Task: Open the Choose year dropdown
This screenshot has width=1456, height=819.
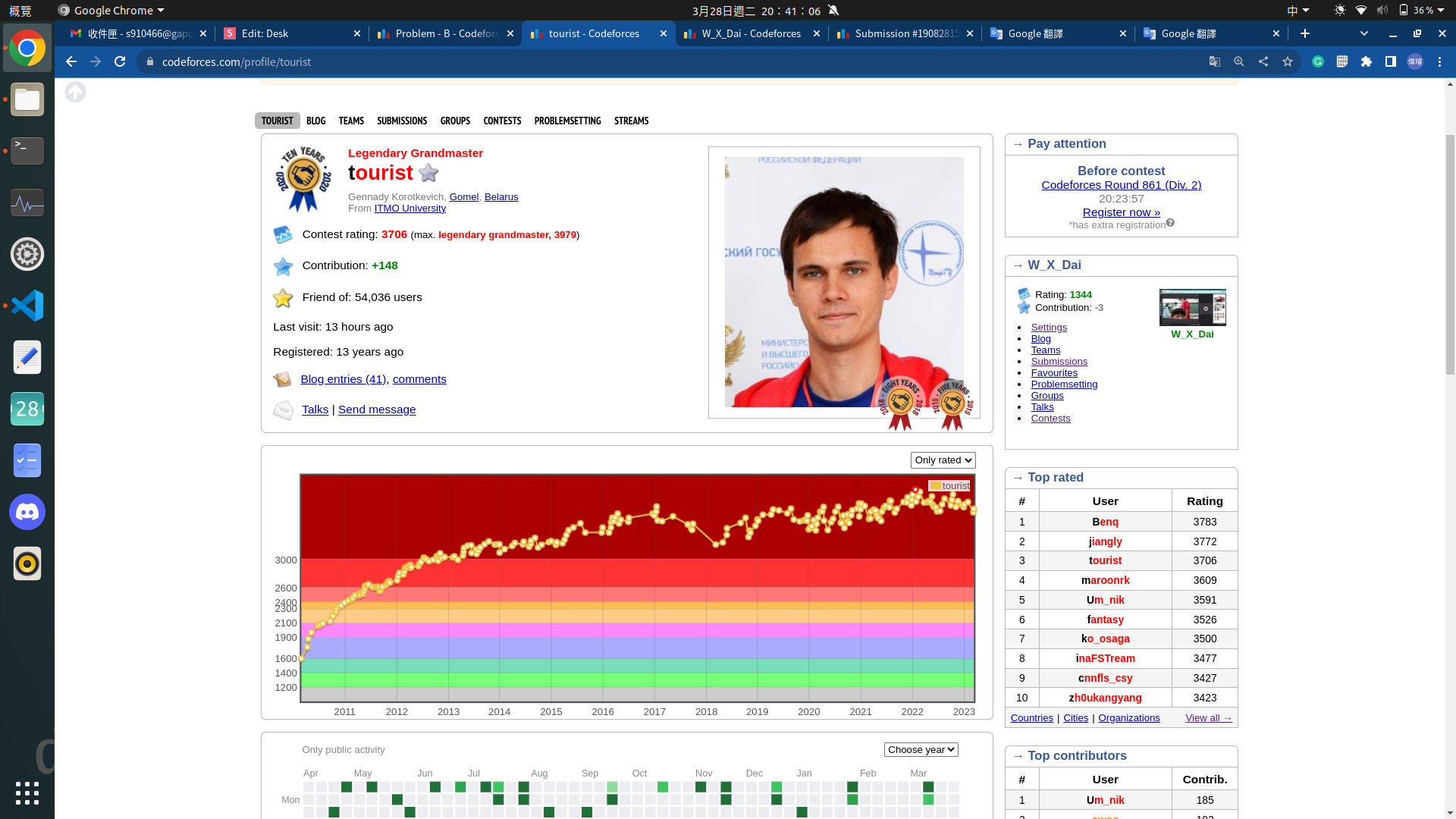Action: click(x=921, y=750)
